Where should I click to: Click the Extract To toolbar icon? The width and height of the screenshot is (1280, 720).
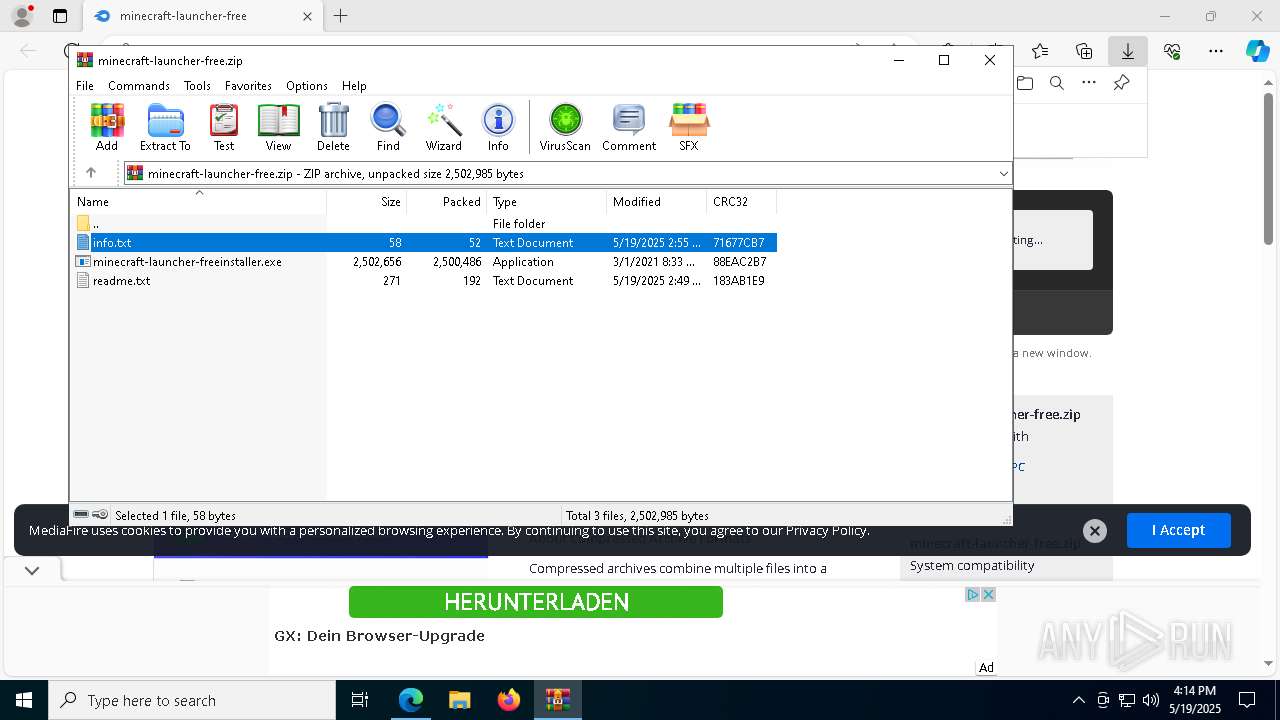[x=165, y=127]
